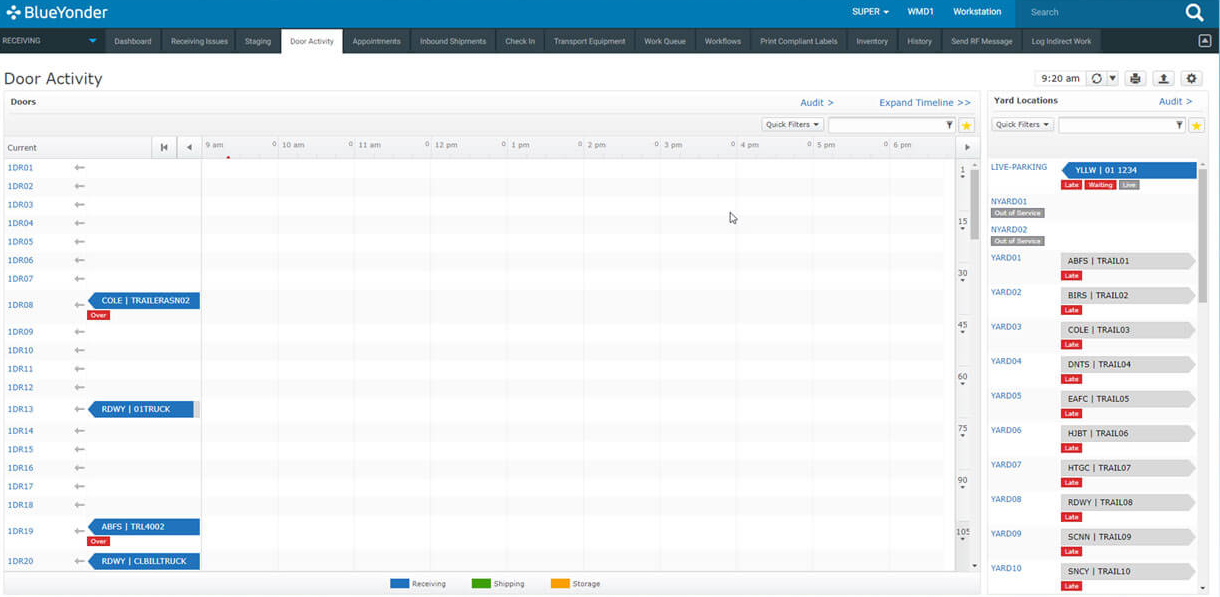Click the Yard Locations filter text field
Screen dimensions: 1220x597
[x=1115, y=125]
